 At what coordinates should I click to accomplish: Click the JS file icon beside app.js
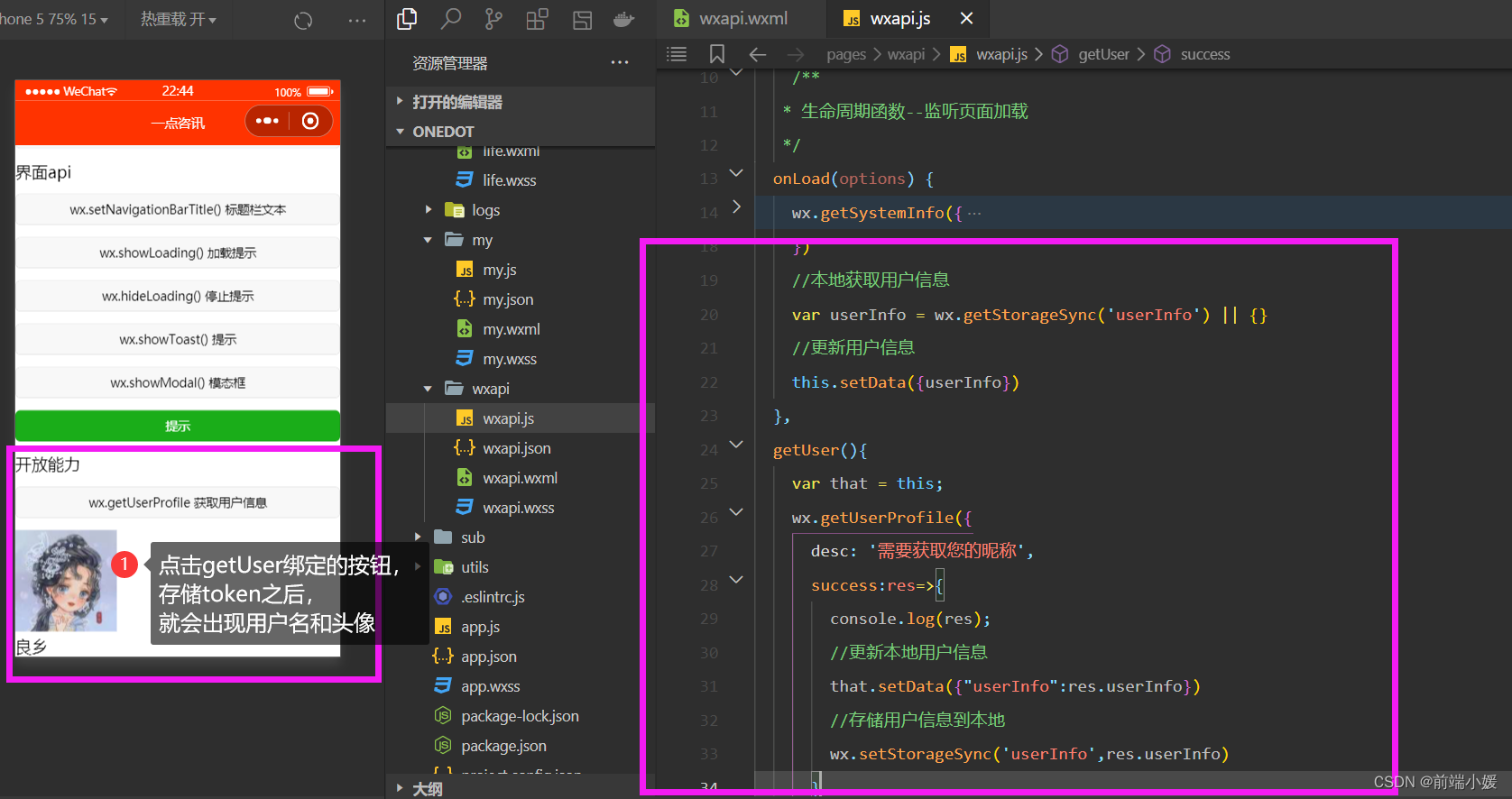point(443,627)
